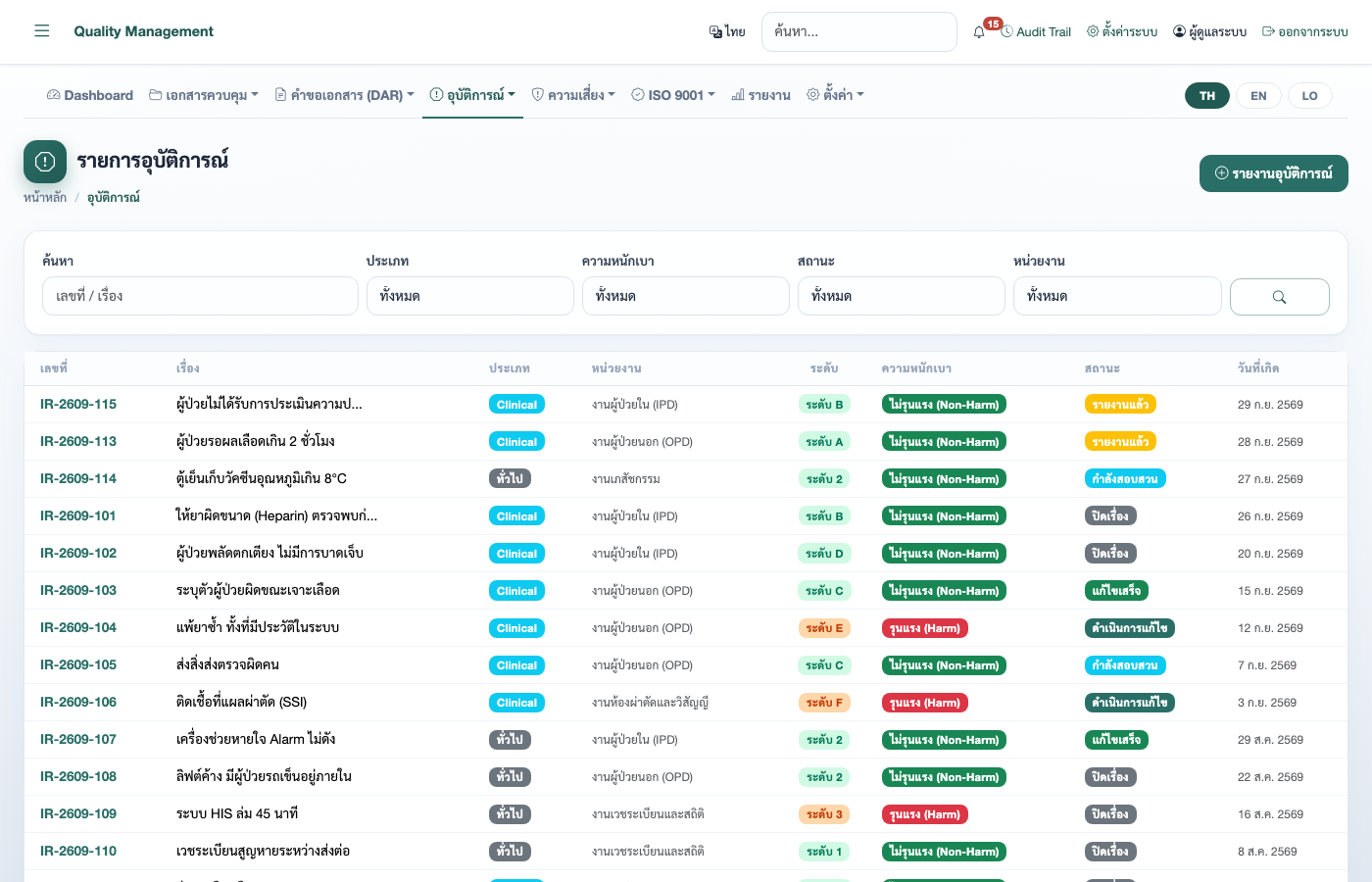Open incident IR-2609-115
Screen dimensions: 1372x882
pyautogui.click(x=78, y=405)
